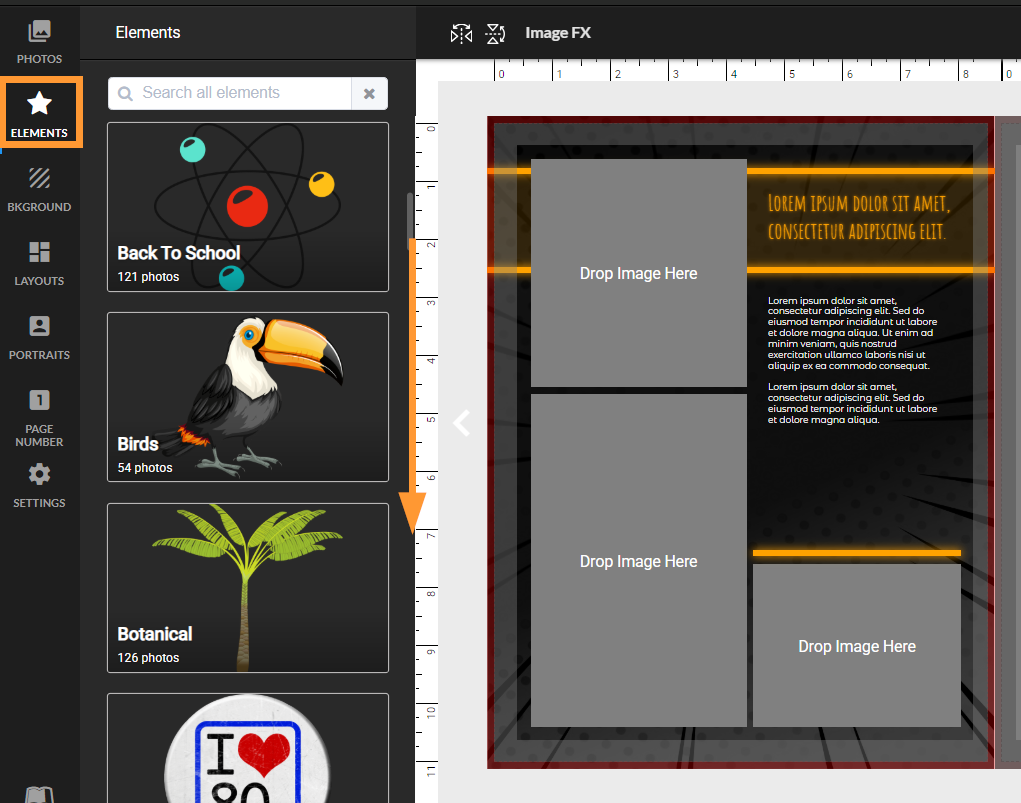Collapse the side panel with left chevron
This screenshot has height=803, width=1021.
click(462, 423)
